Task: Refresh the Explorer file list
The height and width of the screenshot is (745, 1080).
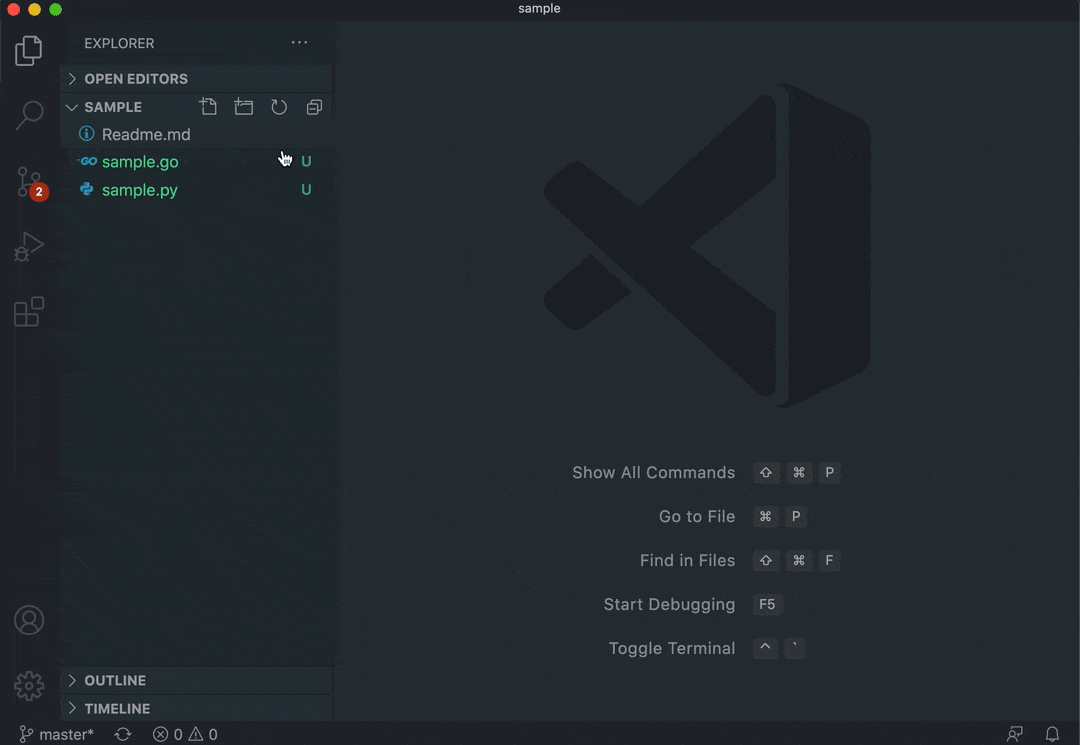Action: (279, 106)
